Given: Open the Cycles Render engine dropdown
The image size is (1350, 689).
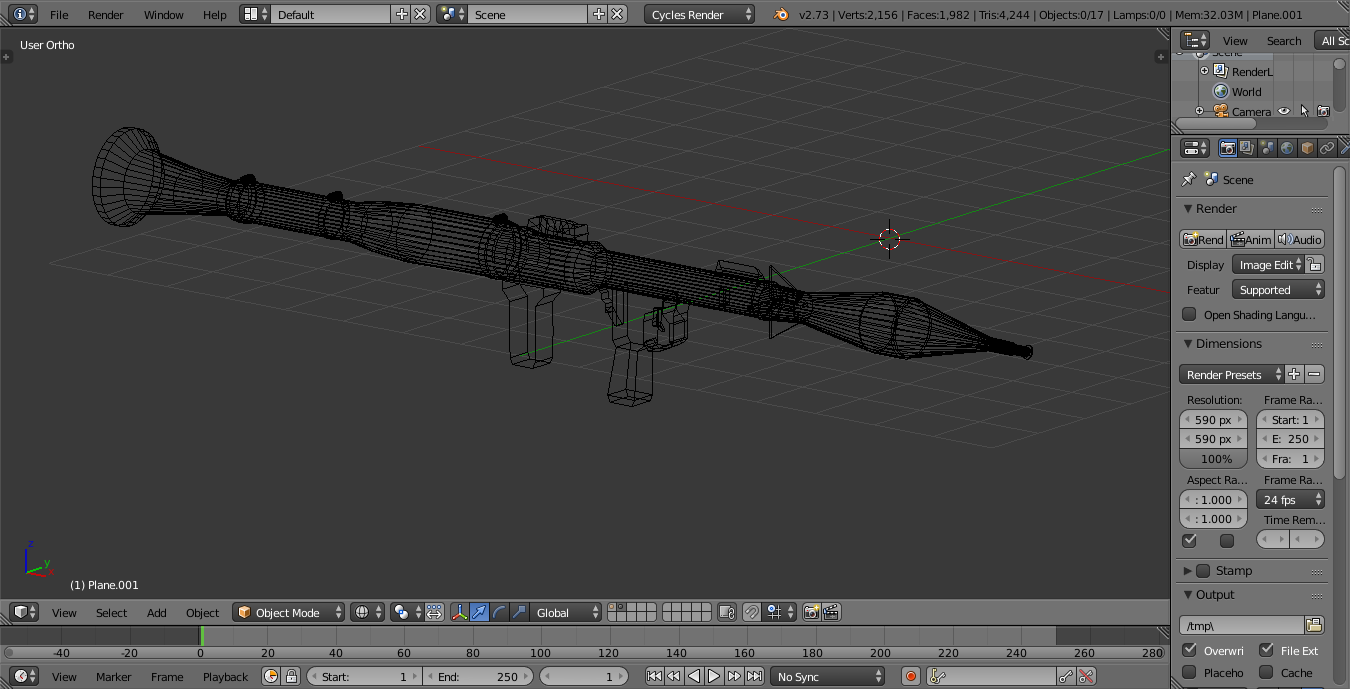Looking at the screenshot, I should [699, 14].
